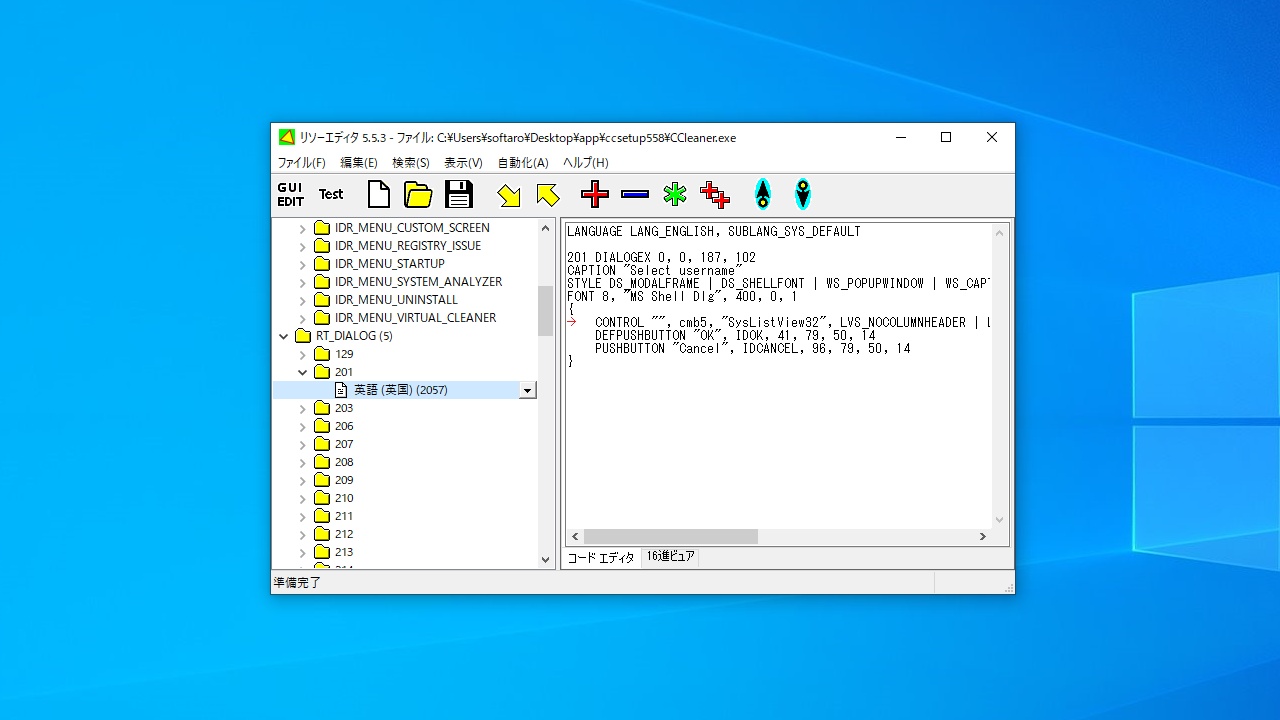Screen dimensions: 1280x720
Task: Click the 準備完了 status bar text
Action: (297, 582)
